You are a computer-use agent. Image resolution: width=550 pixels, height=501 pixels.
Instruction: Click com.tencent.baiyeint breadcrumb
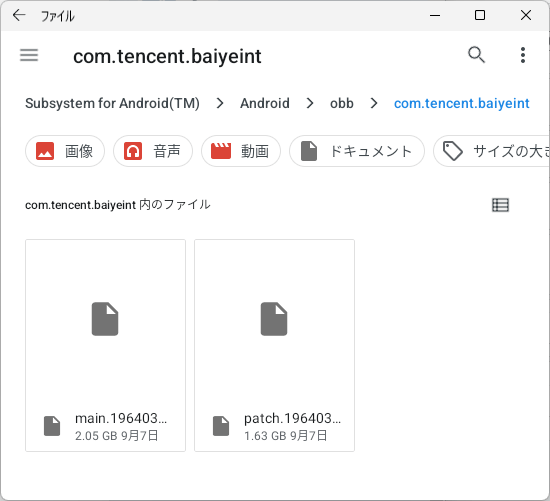462,103
